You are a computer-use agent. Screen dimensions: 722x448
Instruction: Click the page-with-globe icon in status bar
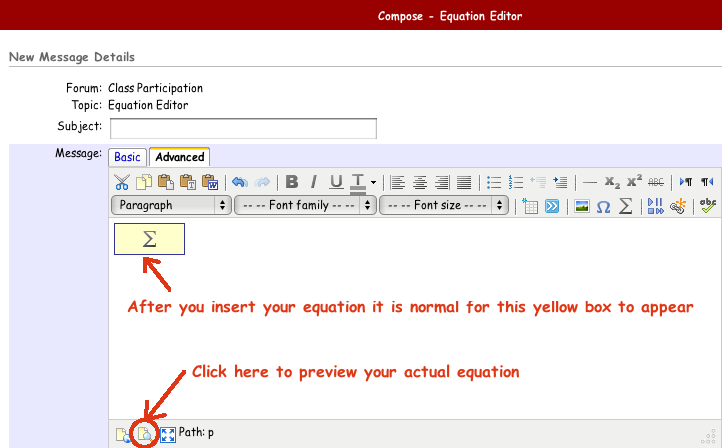pos(122,435)
